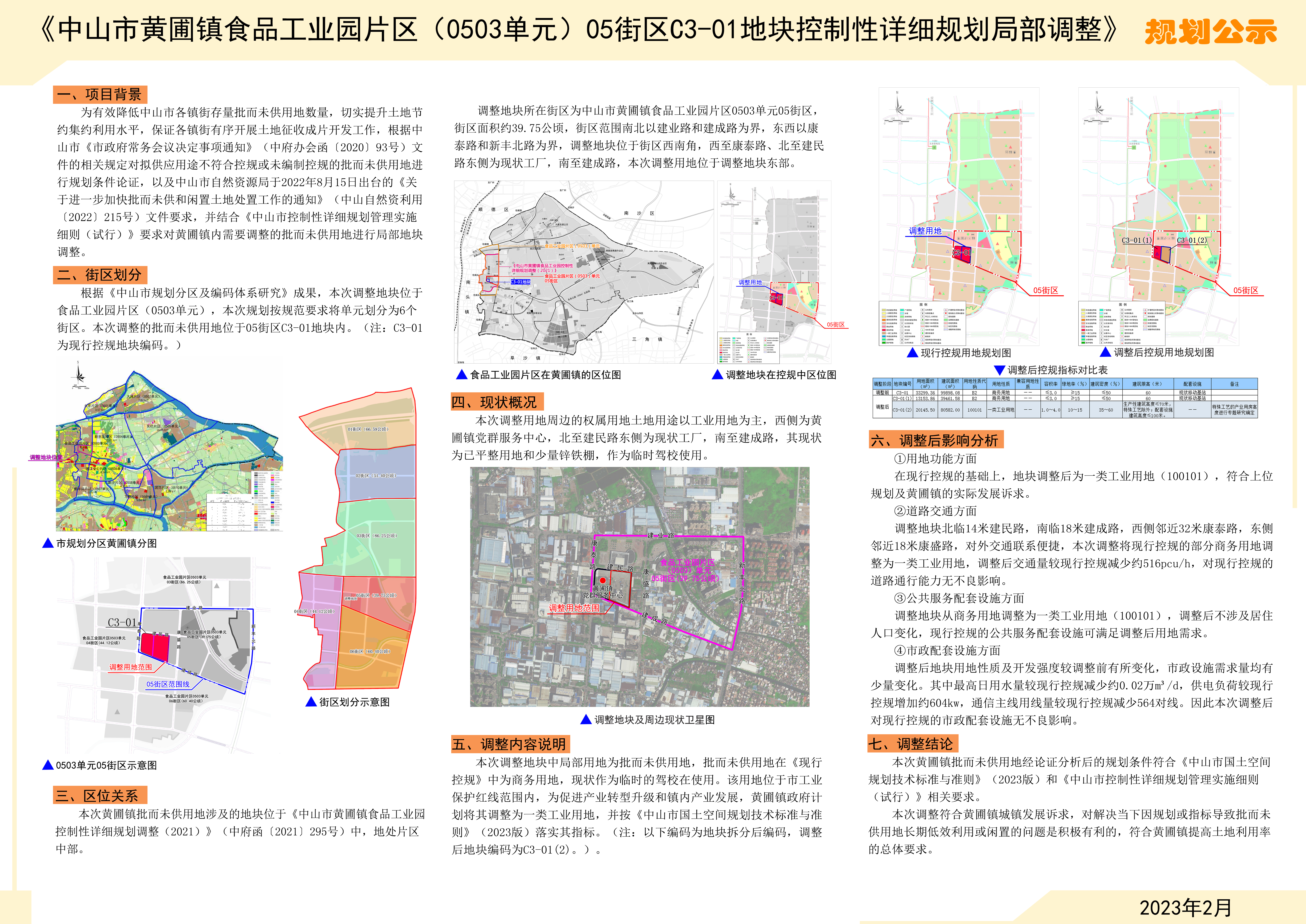
Task: Open the 调整后控规用地规划图 map
Action: tap(1159, 216)
